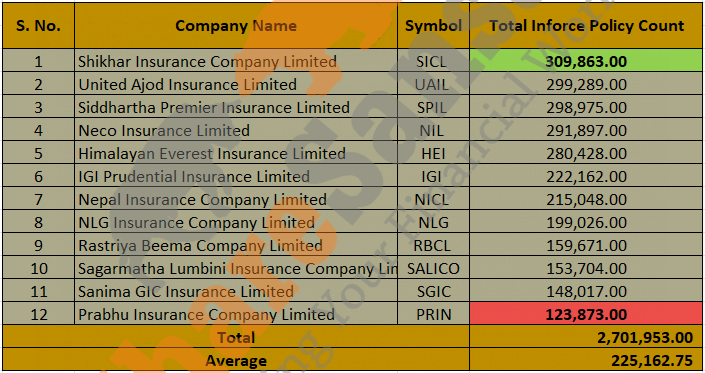Click the green 309,863.00 highlighted cell
Screen dimensions: 705x373
586,61
